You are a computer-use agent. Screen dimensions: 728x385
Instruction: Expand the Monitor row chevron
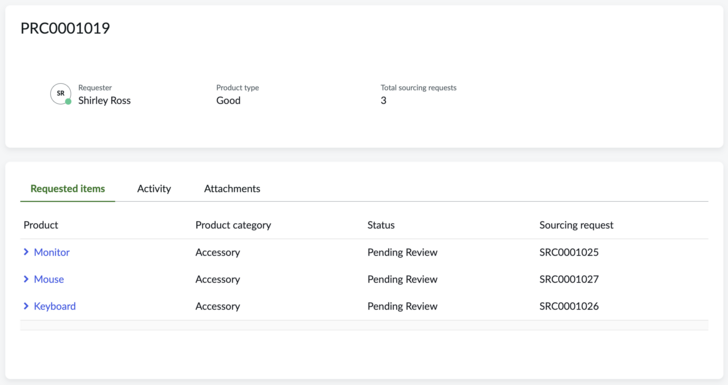tap(26, 252)
